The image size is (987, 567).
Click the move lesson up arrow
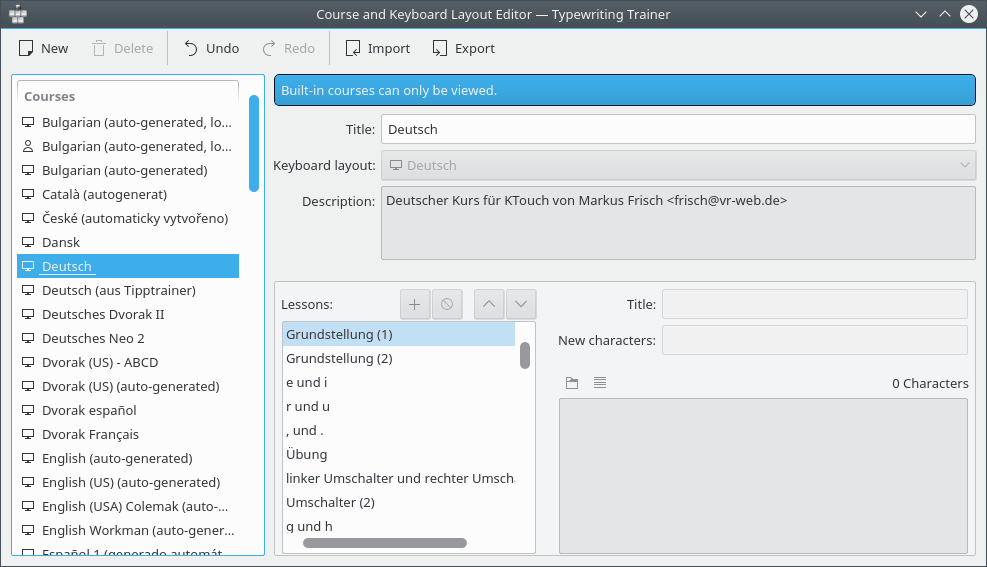(x=488, y=304)
